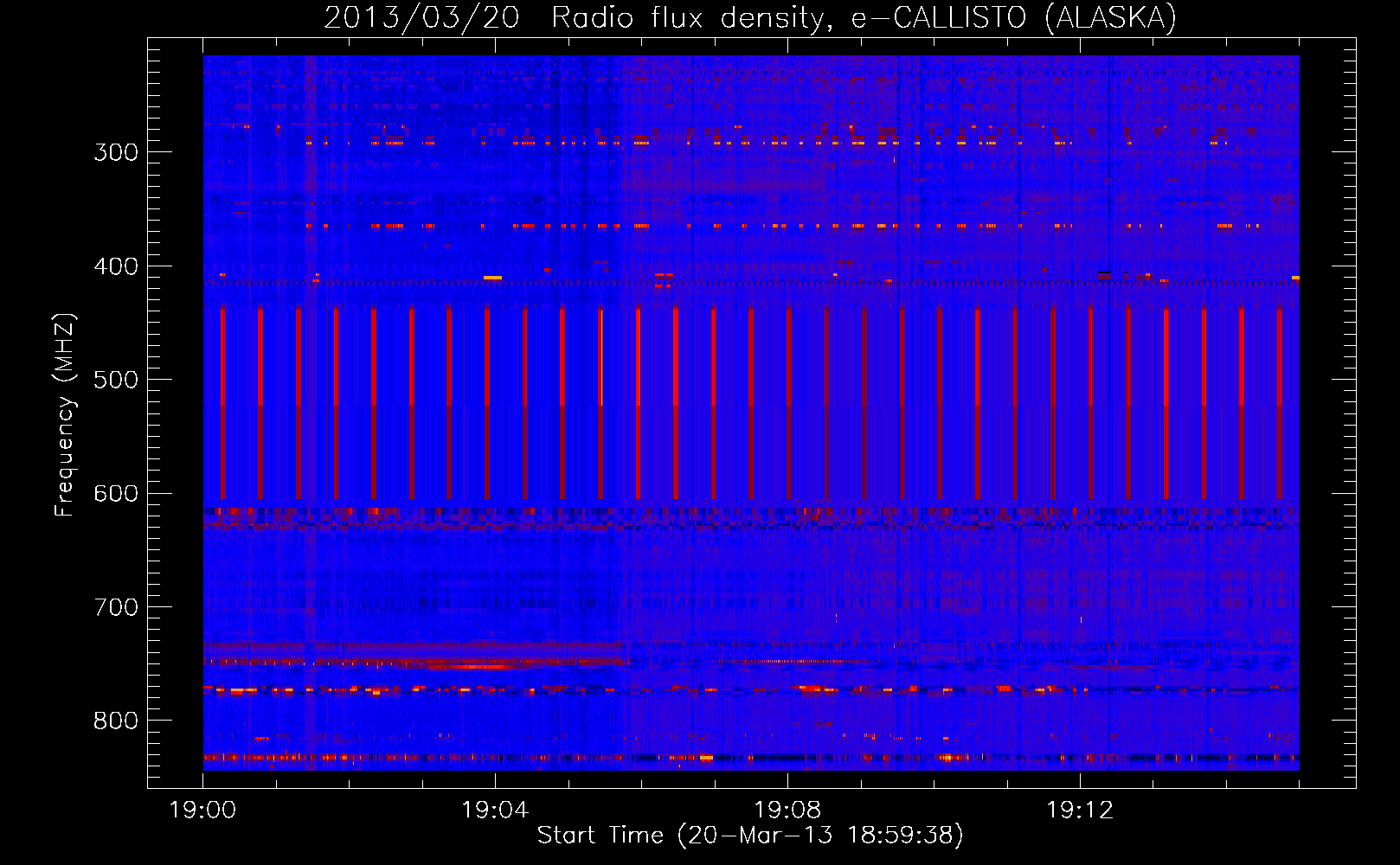Image resolution: width=1400 pixels, height=865 pixels.
Task: Click the '600' frequency tick label
Action: [115, 494]
